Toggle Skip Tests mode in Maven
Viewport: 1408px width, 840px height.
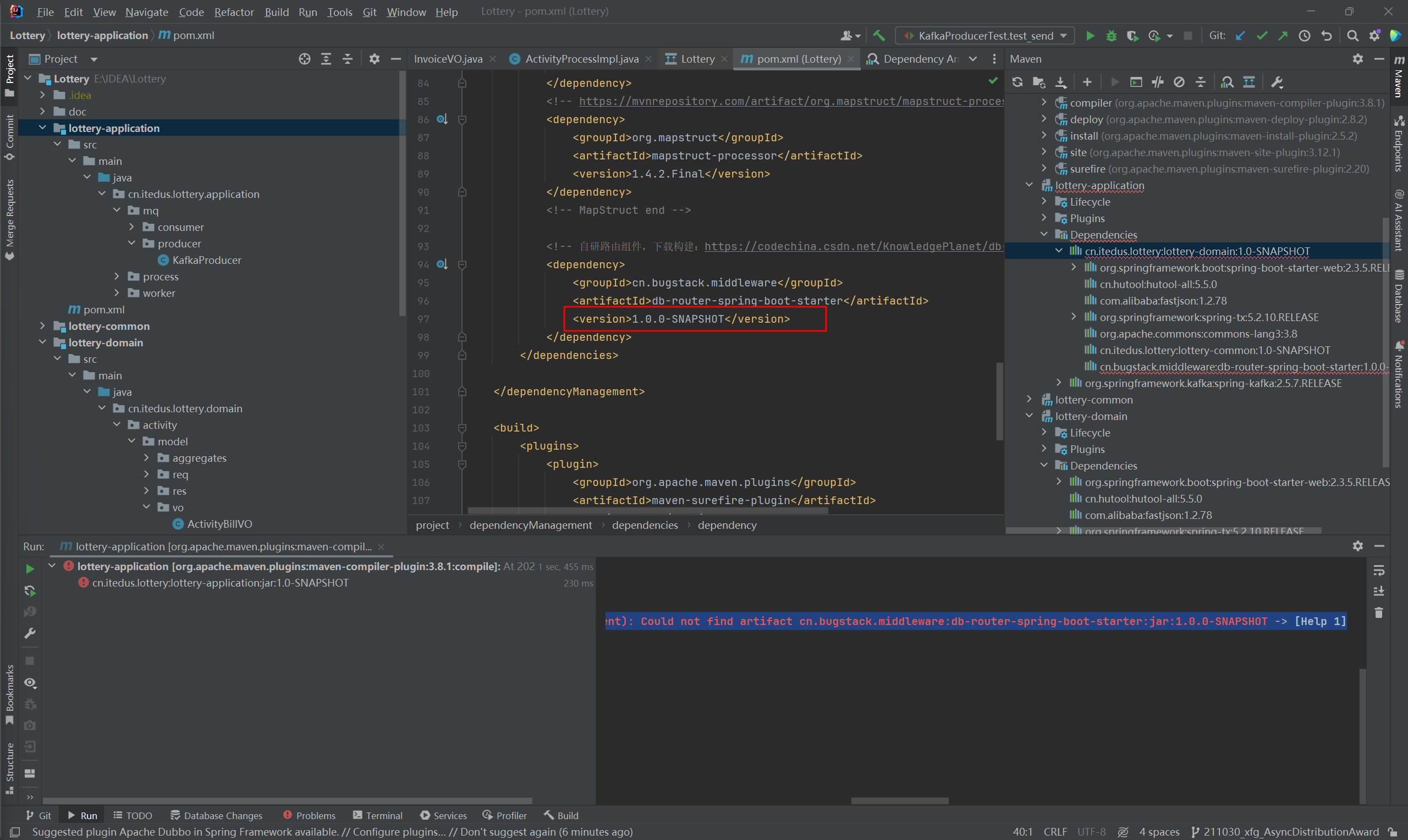pos(1179,82)
